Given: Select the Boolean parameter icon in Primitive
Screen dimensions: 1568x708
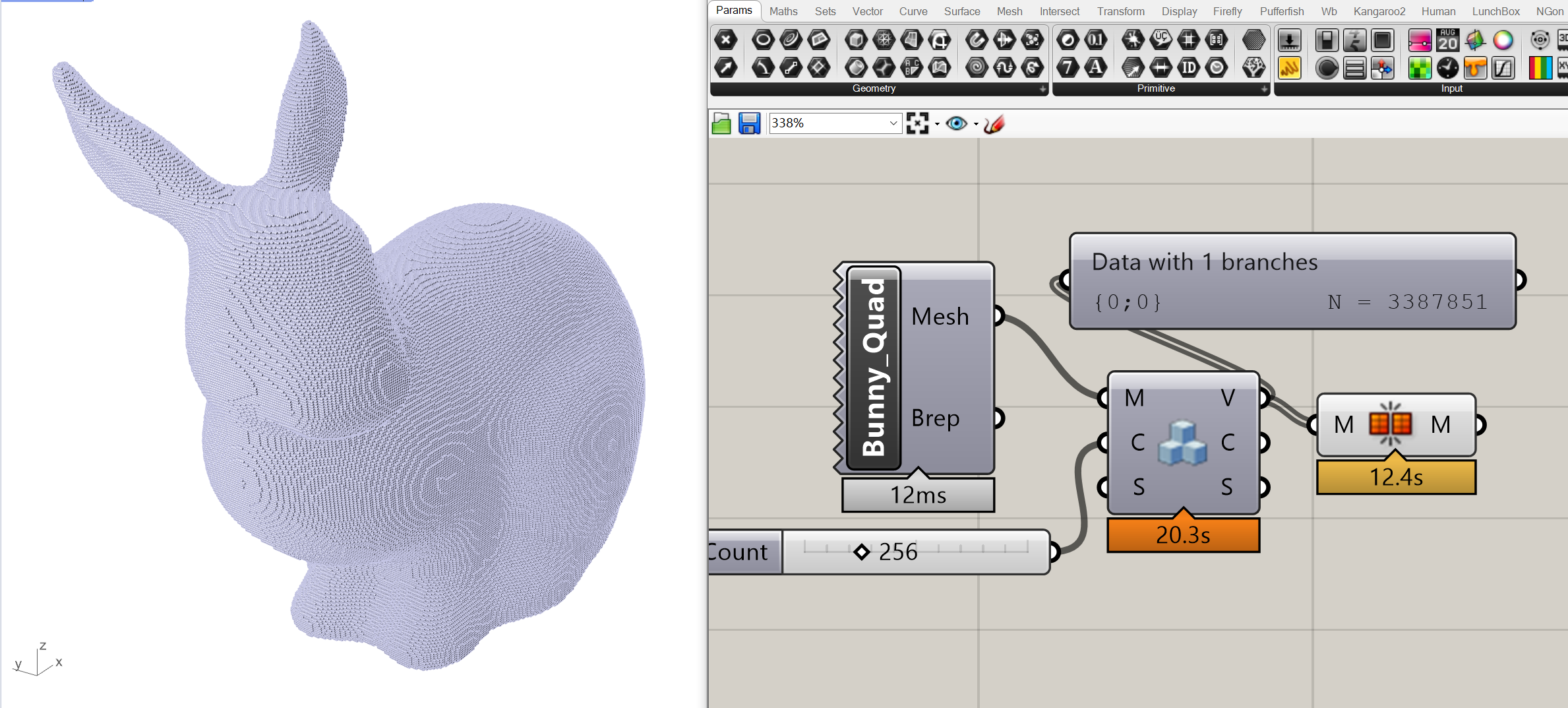Looking at the screenshot, I should click(1068, 40).
